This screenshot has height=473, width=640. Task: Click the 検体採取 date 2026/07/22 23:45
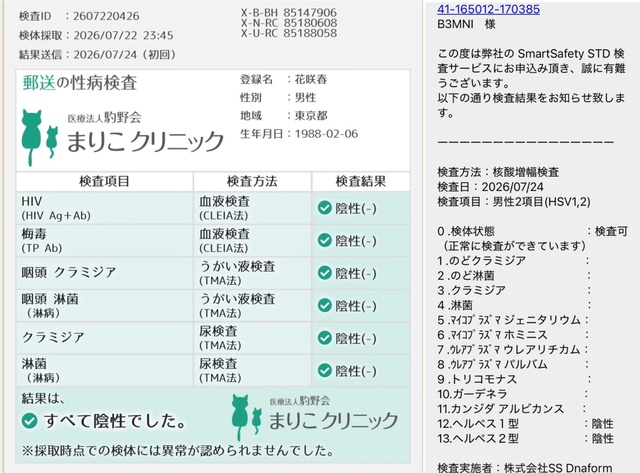[123, 36]
